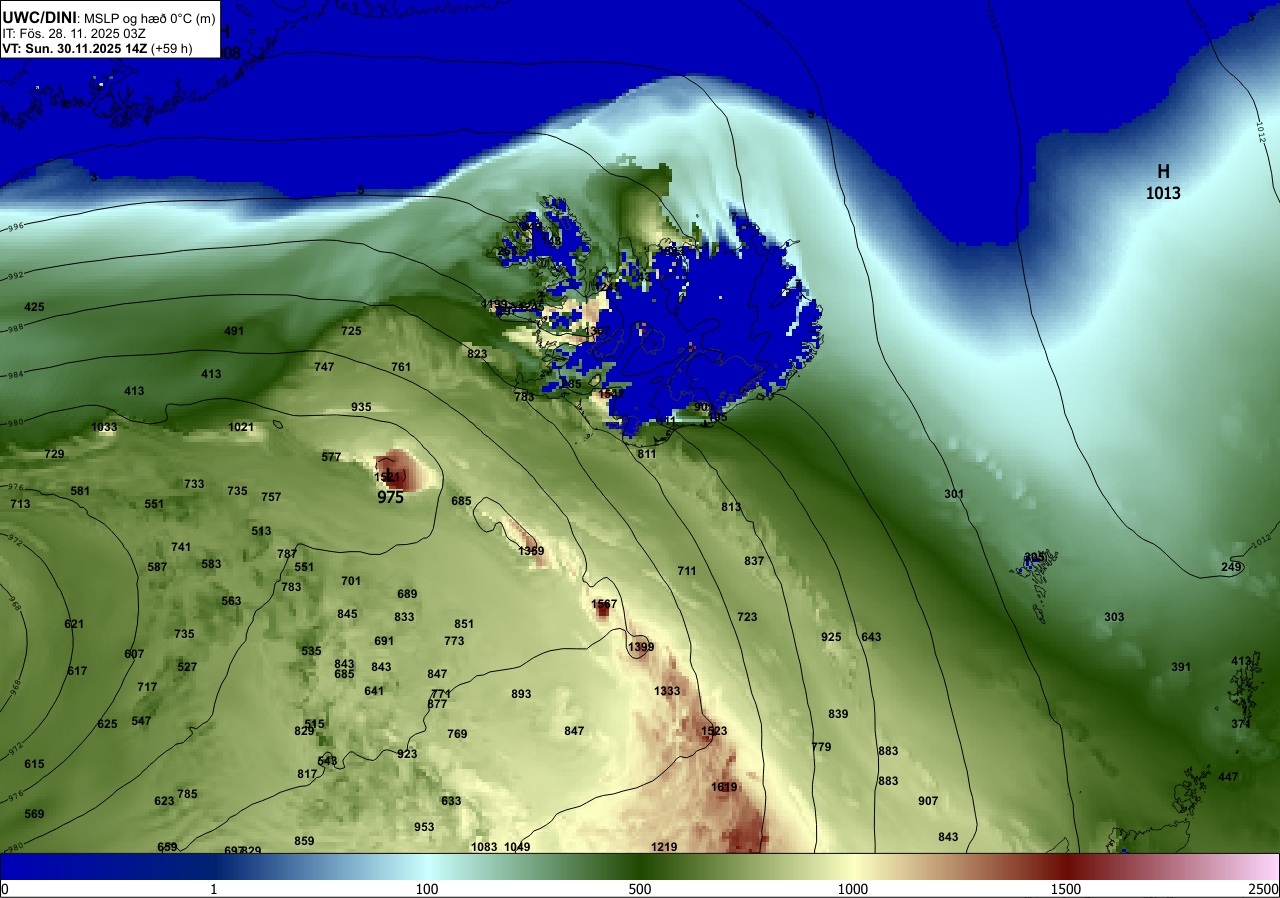Screen dimensions: 1280x898
Task: Click the 0 label on the color scale
Action: [4, 889]
